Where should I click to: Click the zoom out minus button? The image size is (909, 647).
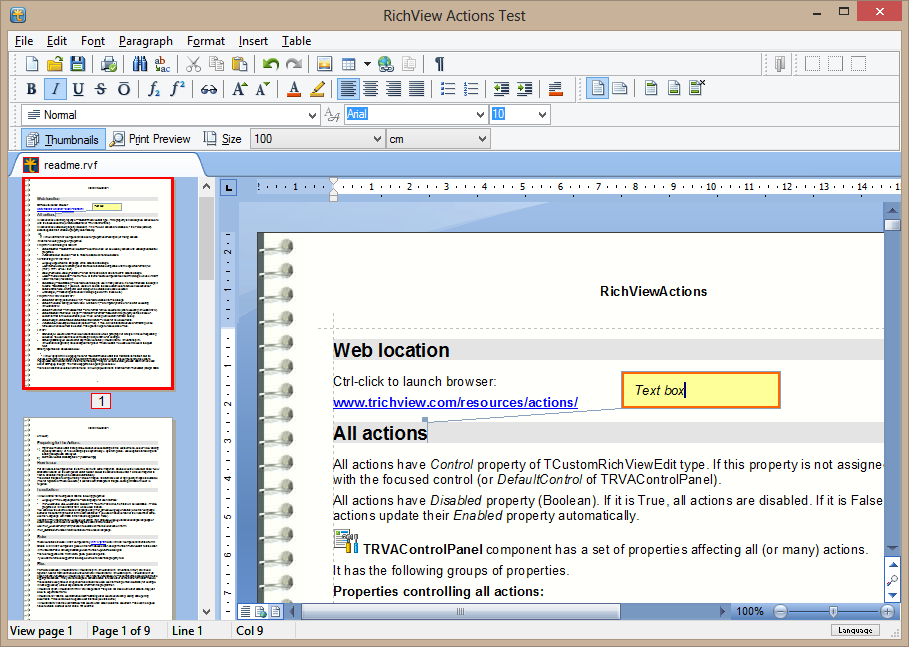click(x=781, y=611)
